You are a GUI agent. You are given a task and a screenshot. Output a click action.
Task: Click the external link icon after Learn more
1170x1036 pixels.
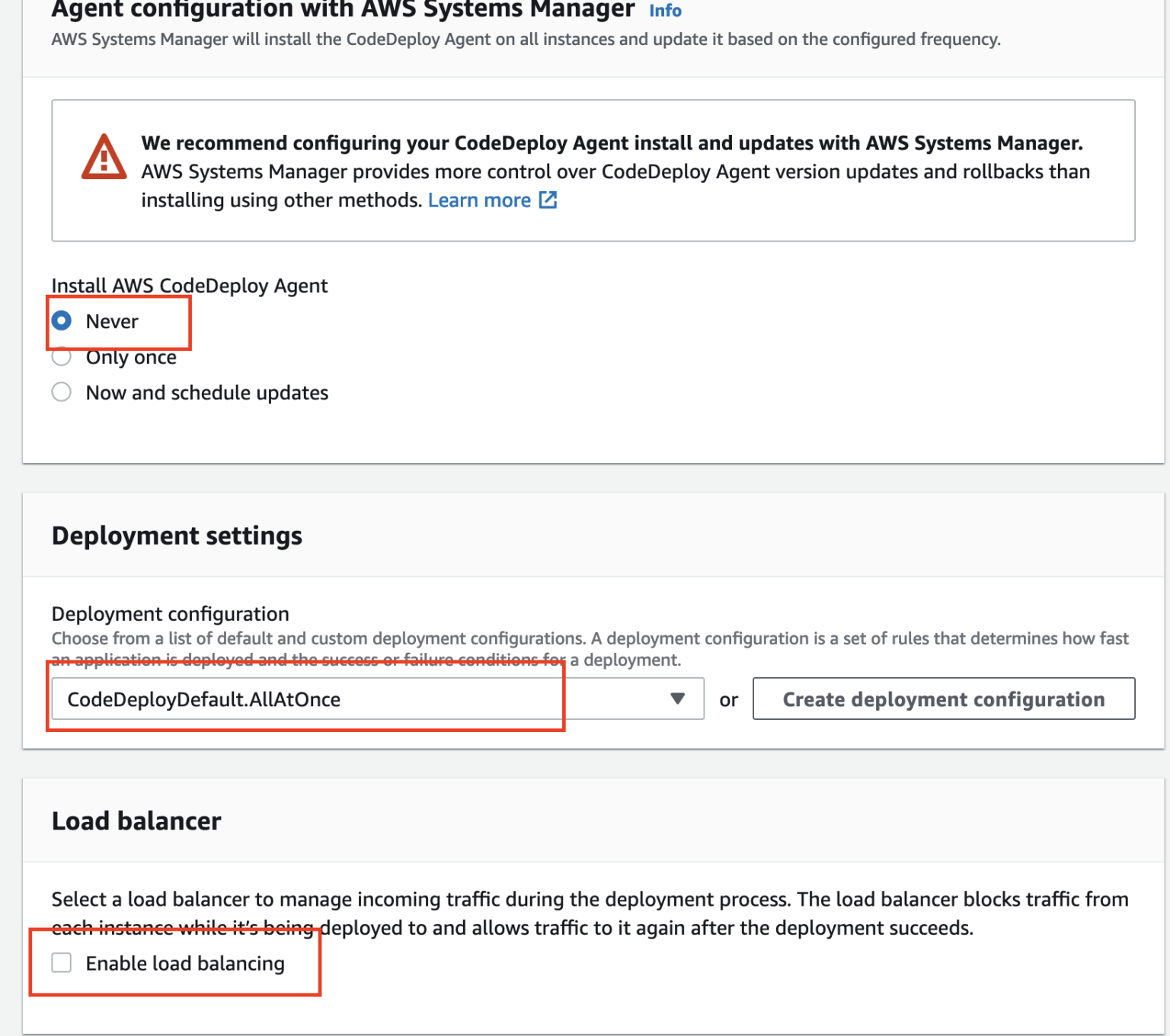[548, 200]
